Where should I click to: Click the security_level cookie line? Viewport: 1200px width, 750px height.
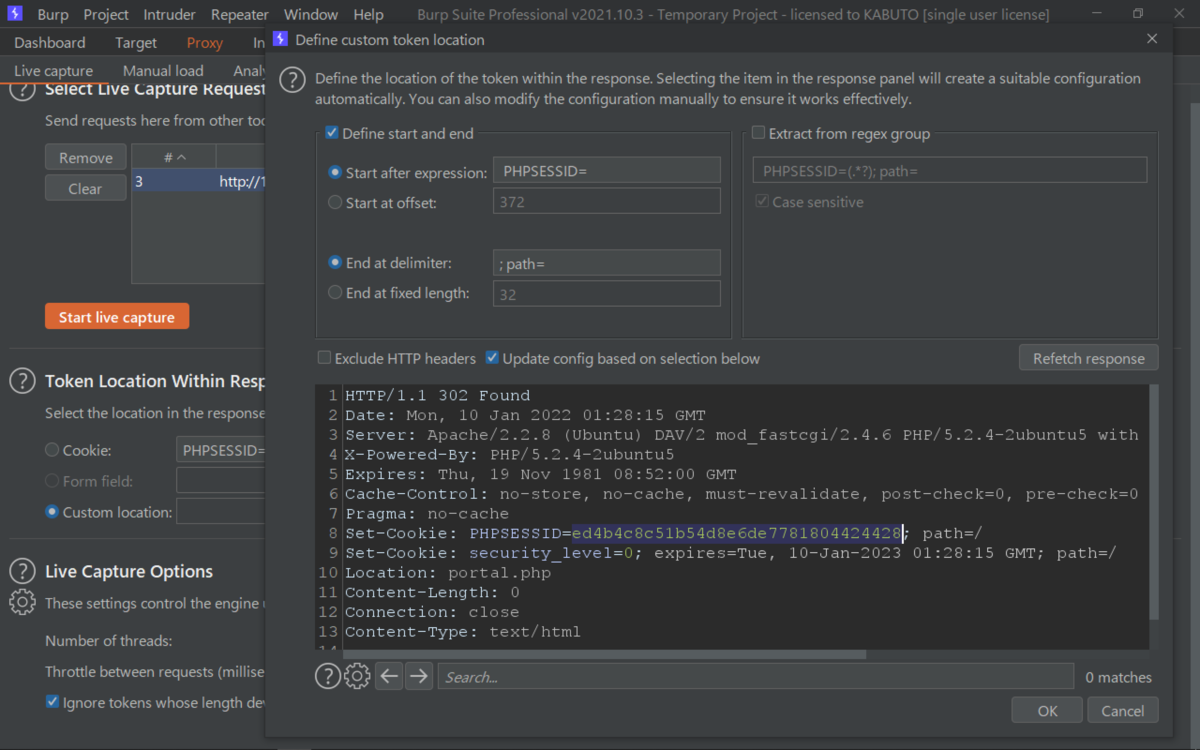pos(731,553)
